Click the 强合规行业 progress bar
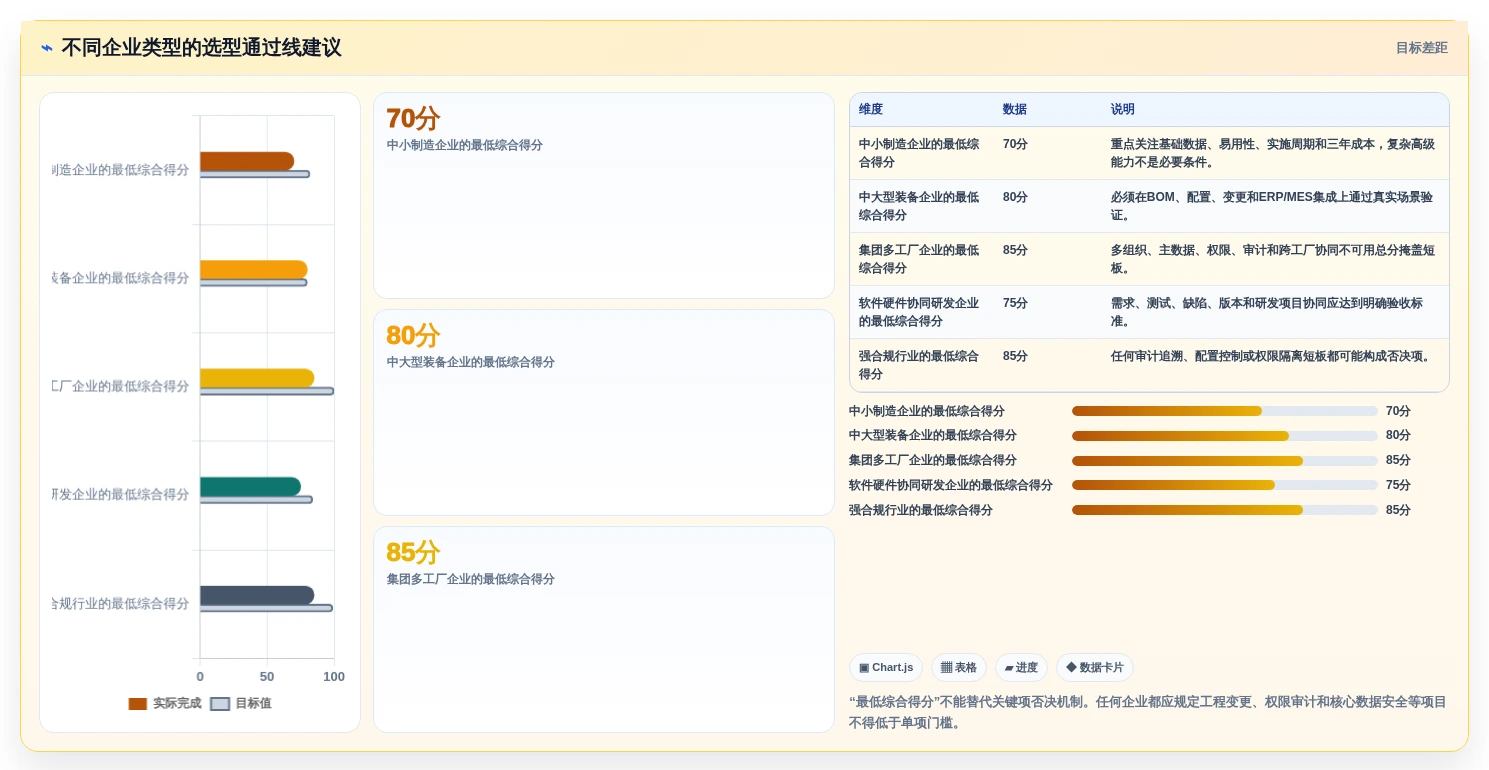The width and height of the screenshot is (1489, 770). click(x=1225, y=510)
